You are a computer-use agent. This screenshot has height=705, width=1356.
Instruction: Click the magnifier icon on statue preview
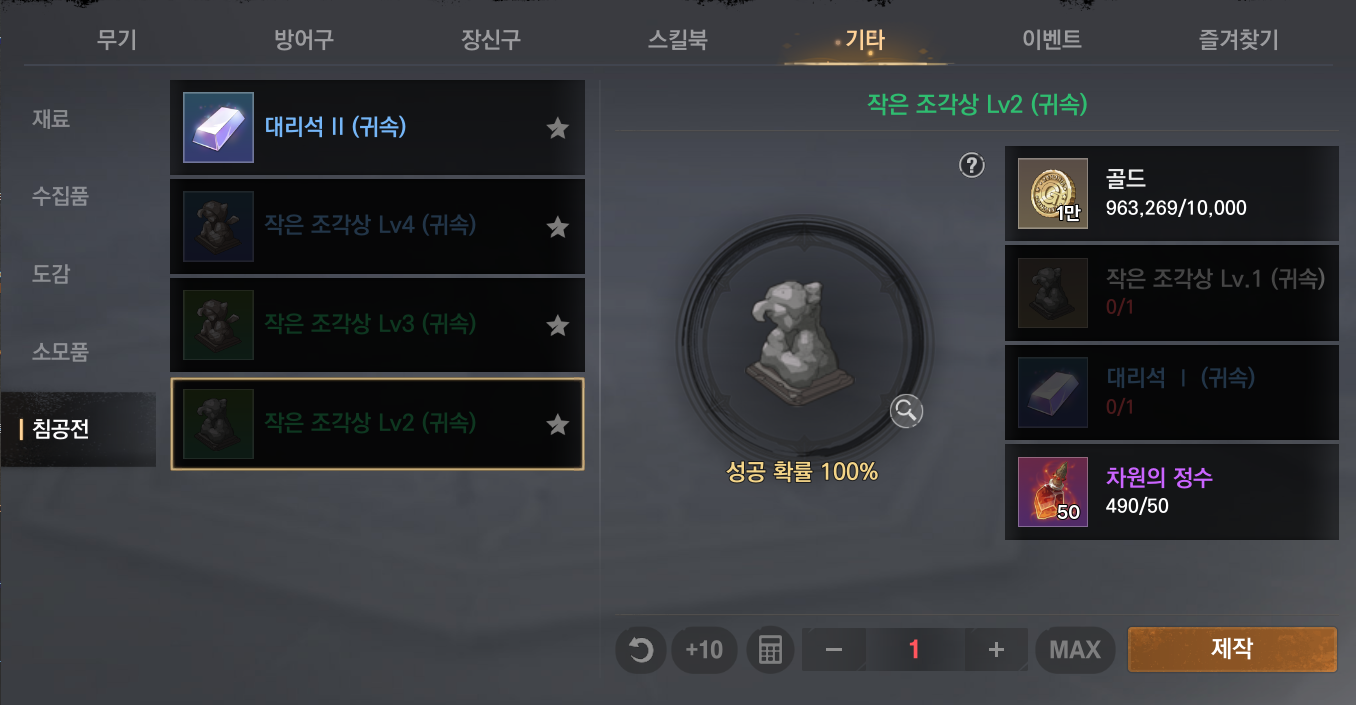pos(906,410)
